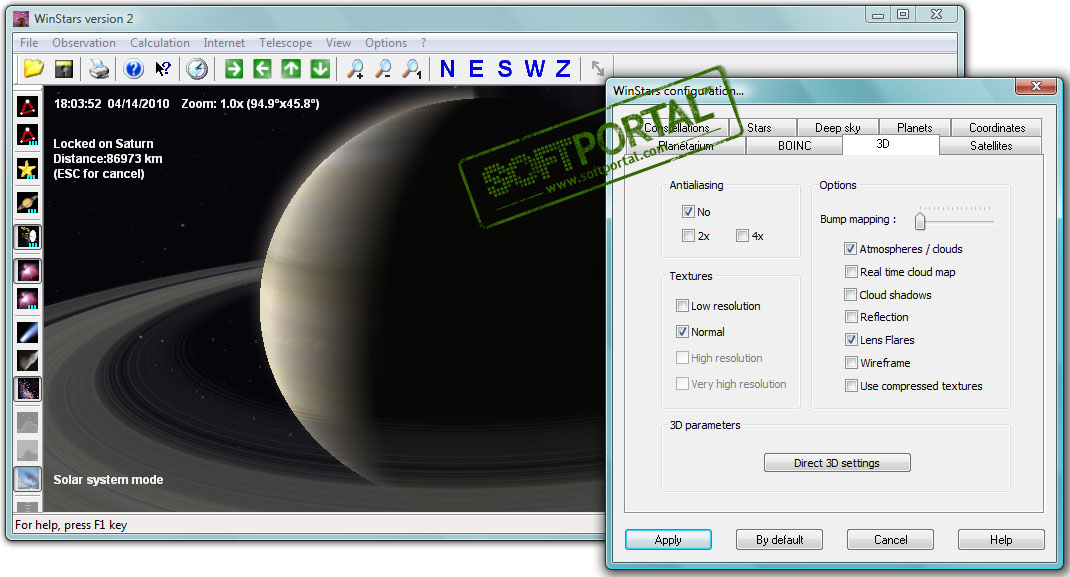Check the No antialiasing checkbox
This screenshot has width=1070, height=577.
(x=688, y=211)
